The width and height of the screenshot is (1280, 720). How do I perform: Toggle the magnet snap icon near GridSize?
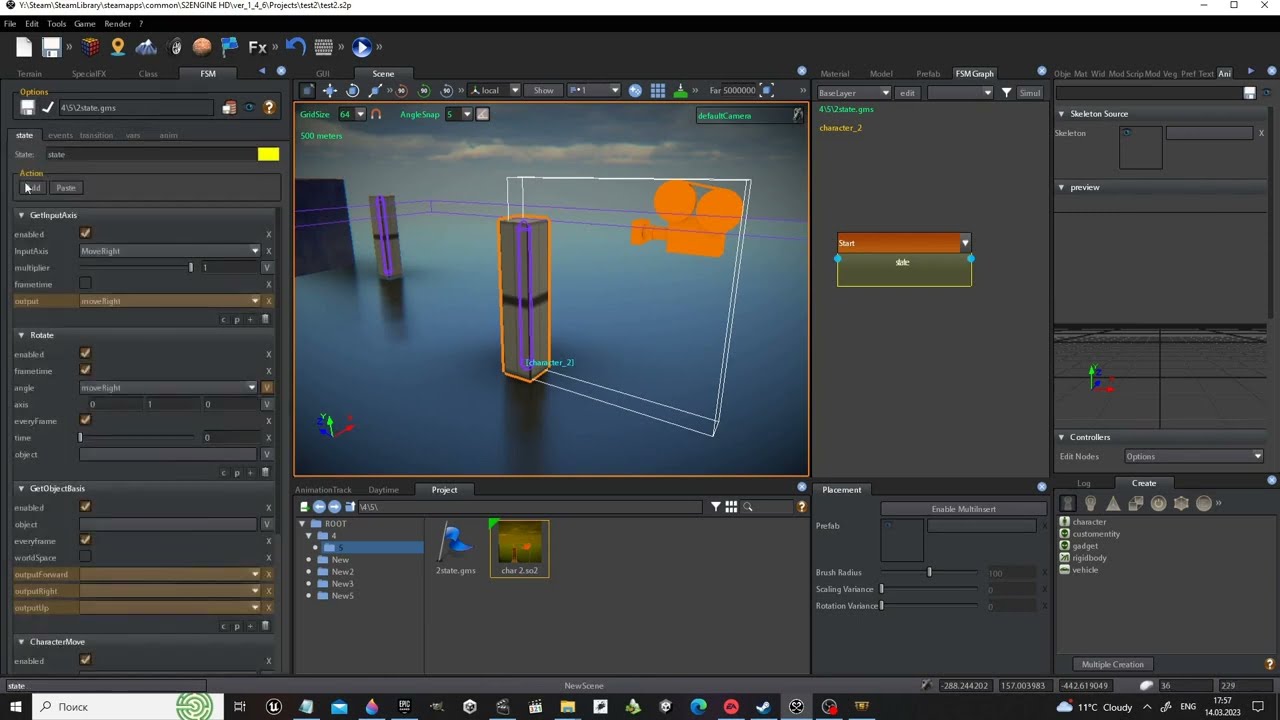point(376,114)
